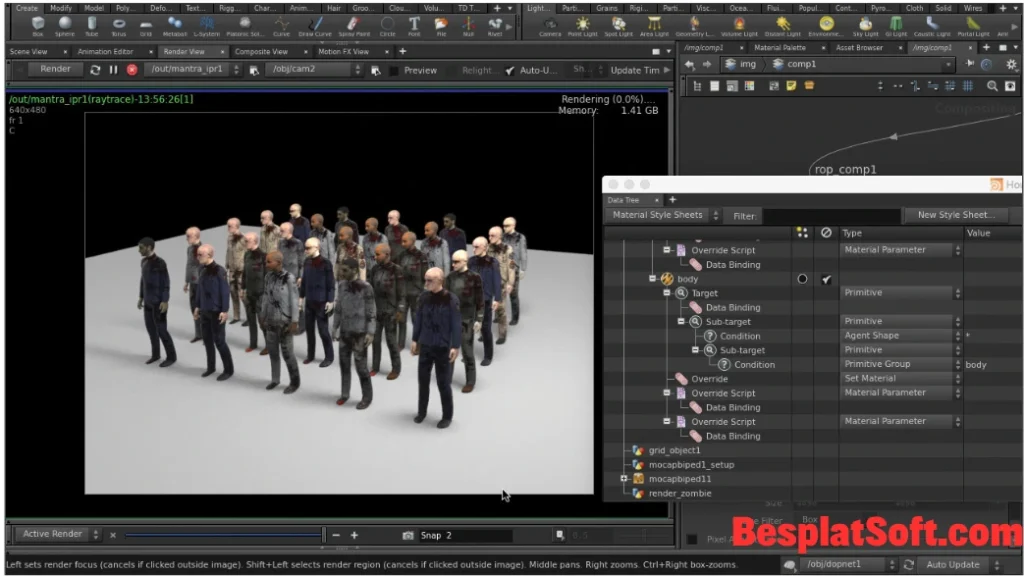Open the Material Style Sheets dropdown
This screenshot has width=1024, height=576.
pos(660,215)
